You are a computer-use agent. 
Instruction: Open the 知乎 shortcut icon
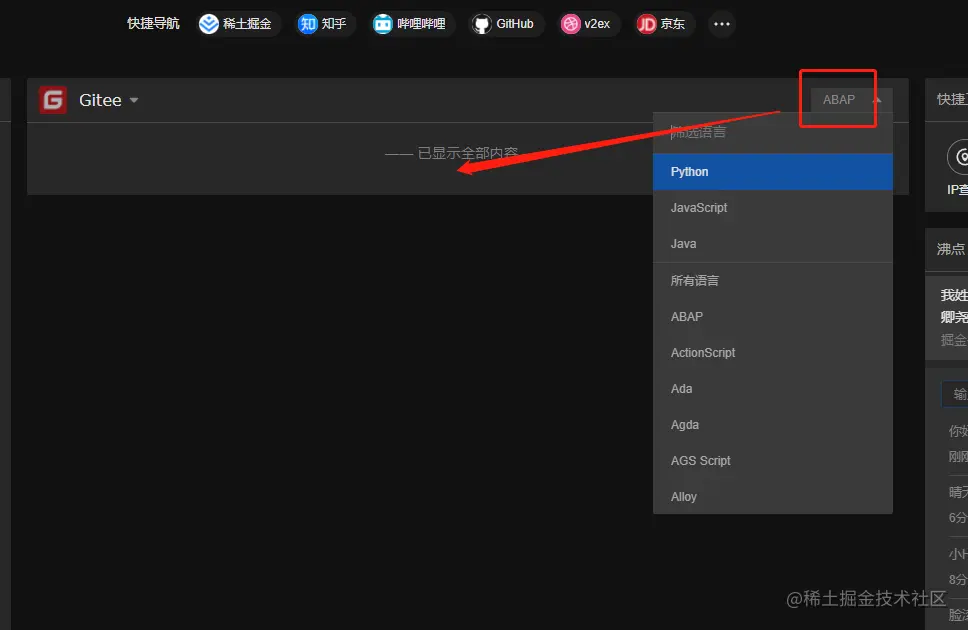[307, 24]
